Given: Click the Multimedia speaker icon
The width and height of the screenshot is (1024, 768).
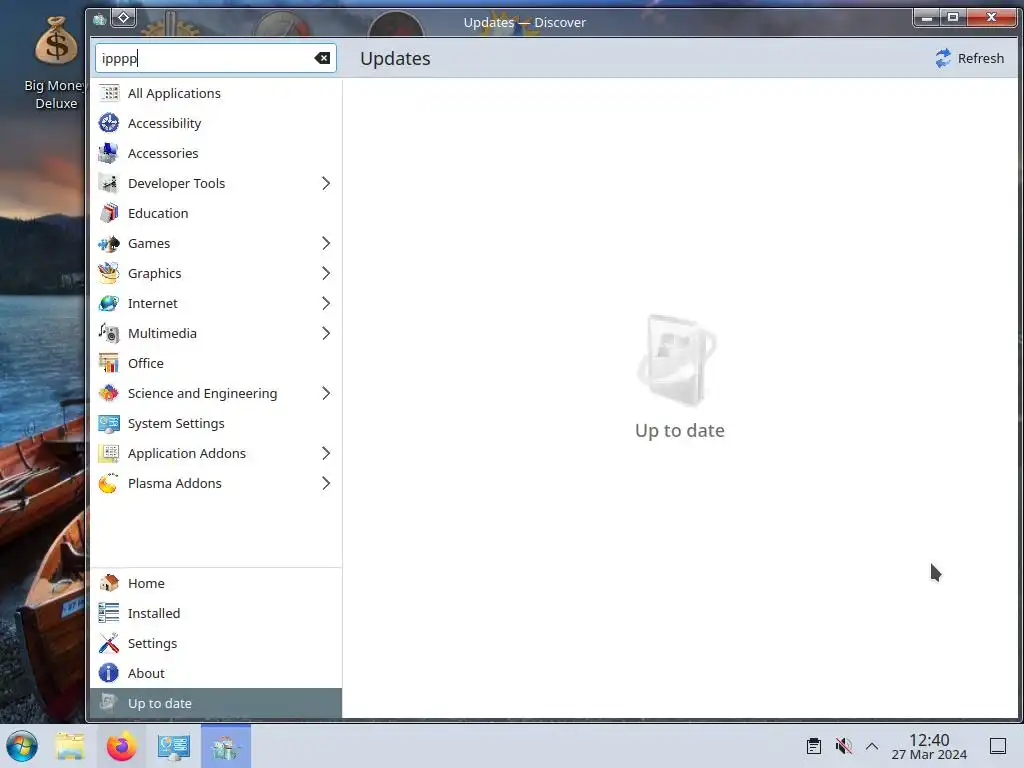Looking at the screenshot, I should point(109,334).
